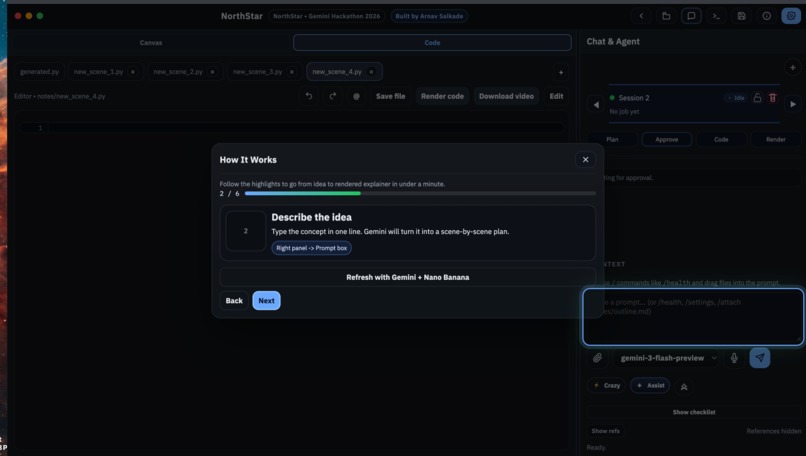
Task: Open the folder icon in top toolbar
Action: [x=666, y=16]
